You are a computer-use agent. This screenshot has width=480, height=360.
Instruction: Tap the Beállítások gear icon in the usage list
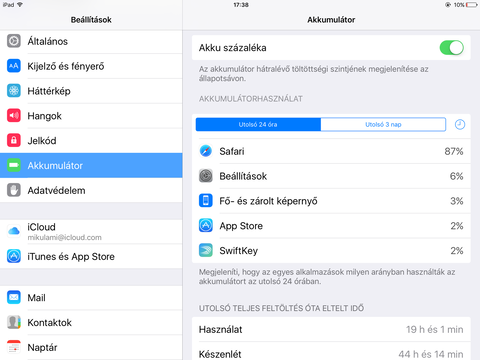pyautogui.click(x=206, y=176)
